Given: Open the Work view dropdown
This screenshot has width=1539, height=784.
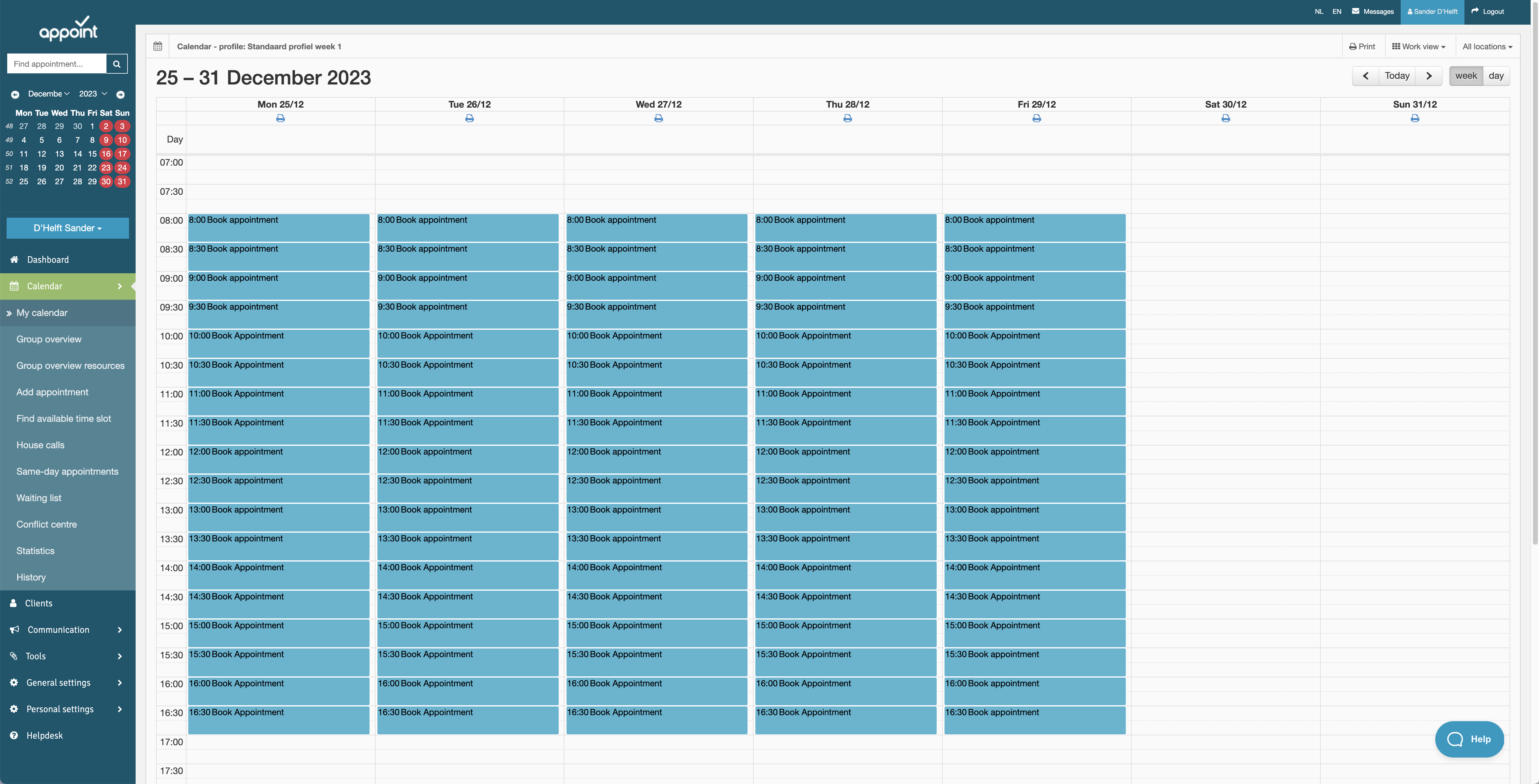Looking at the screenshot, I should (x=1419, y=46).
